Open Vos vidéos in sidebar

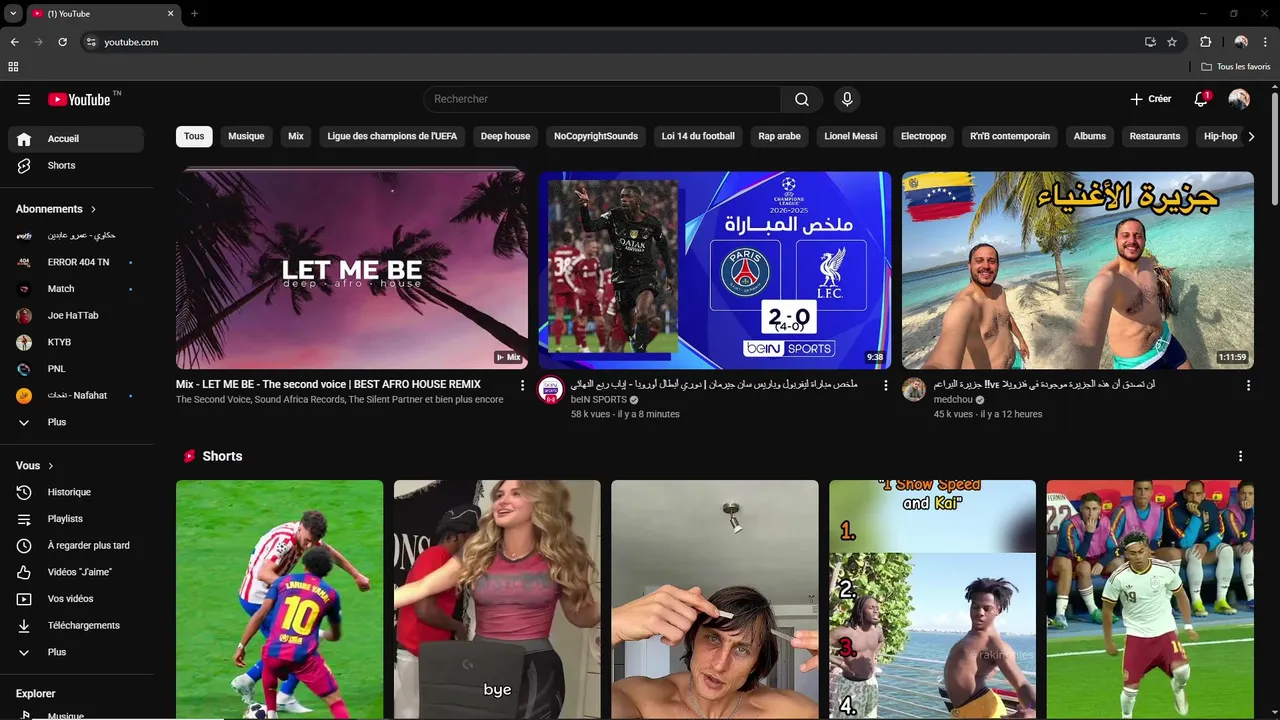(x=76, y=599)
